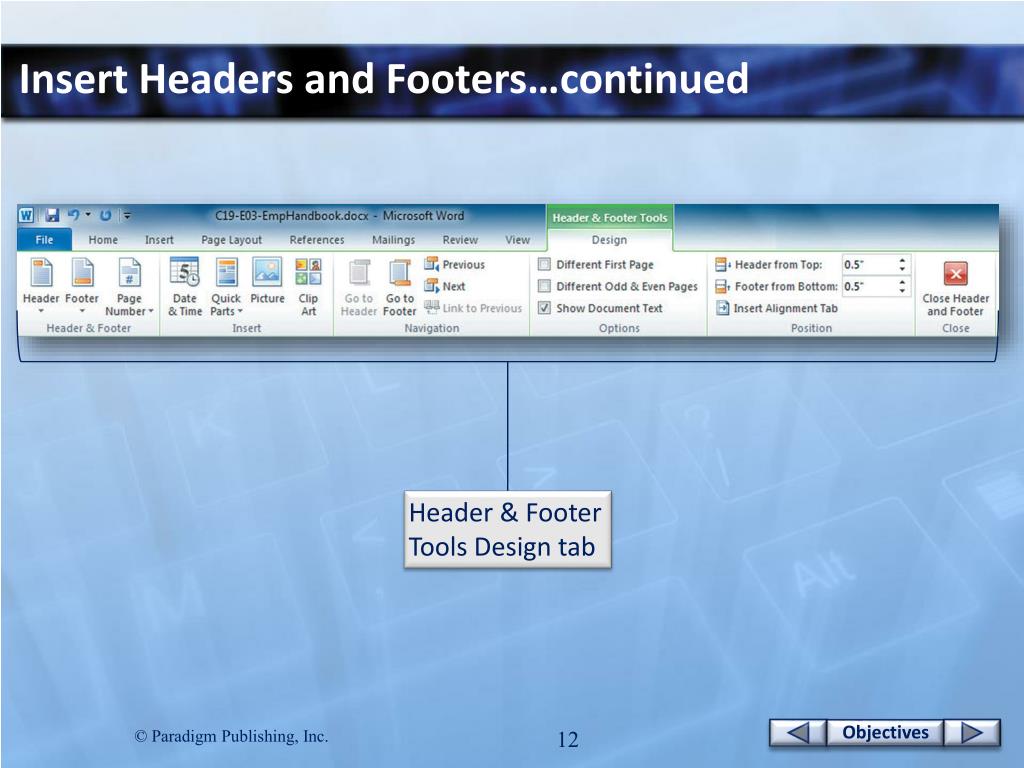Click the Options group label

(619, 328)
